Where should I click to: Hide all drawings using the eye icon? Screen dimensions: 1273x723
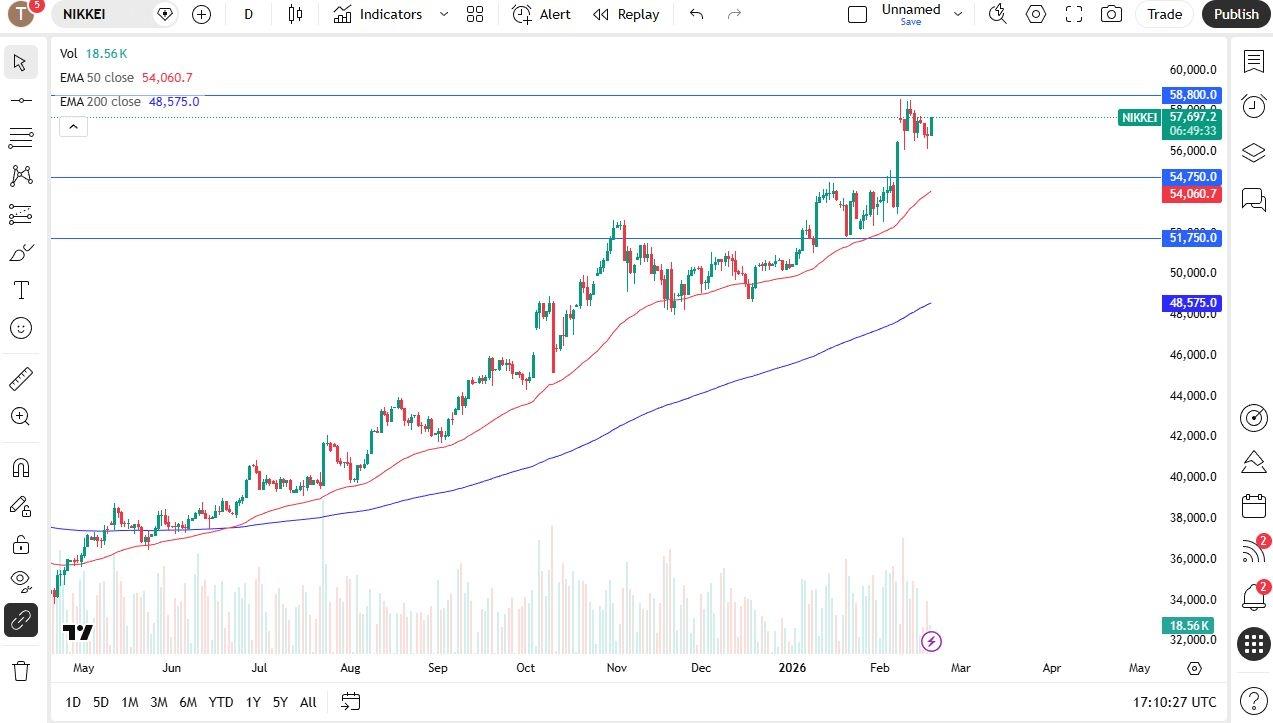click(21, 581)
